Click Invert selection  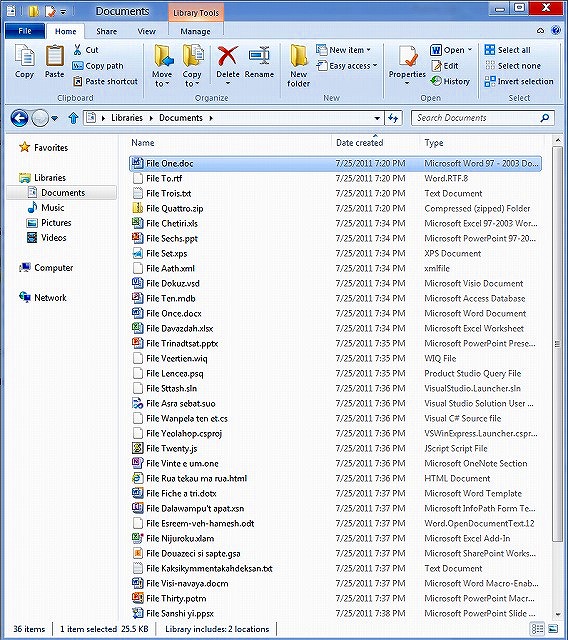coord(519,81)
